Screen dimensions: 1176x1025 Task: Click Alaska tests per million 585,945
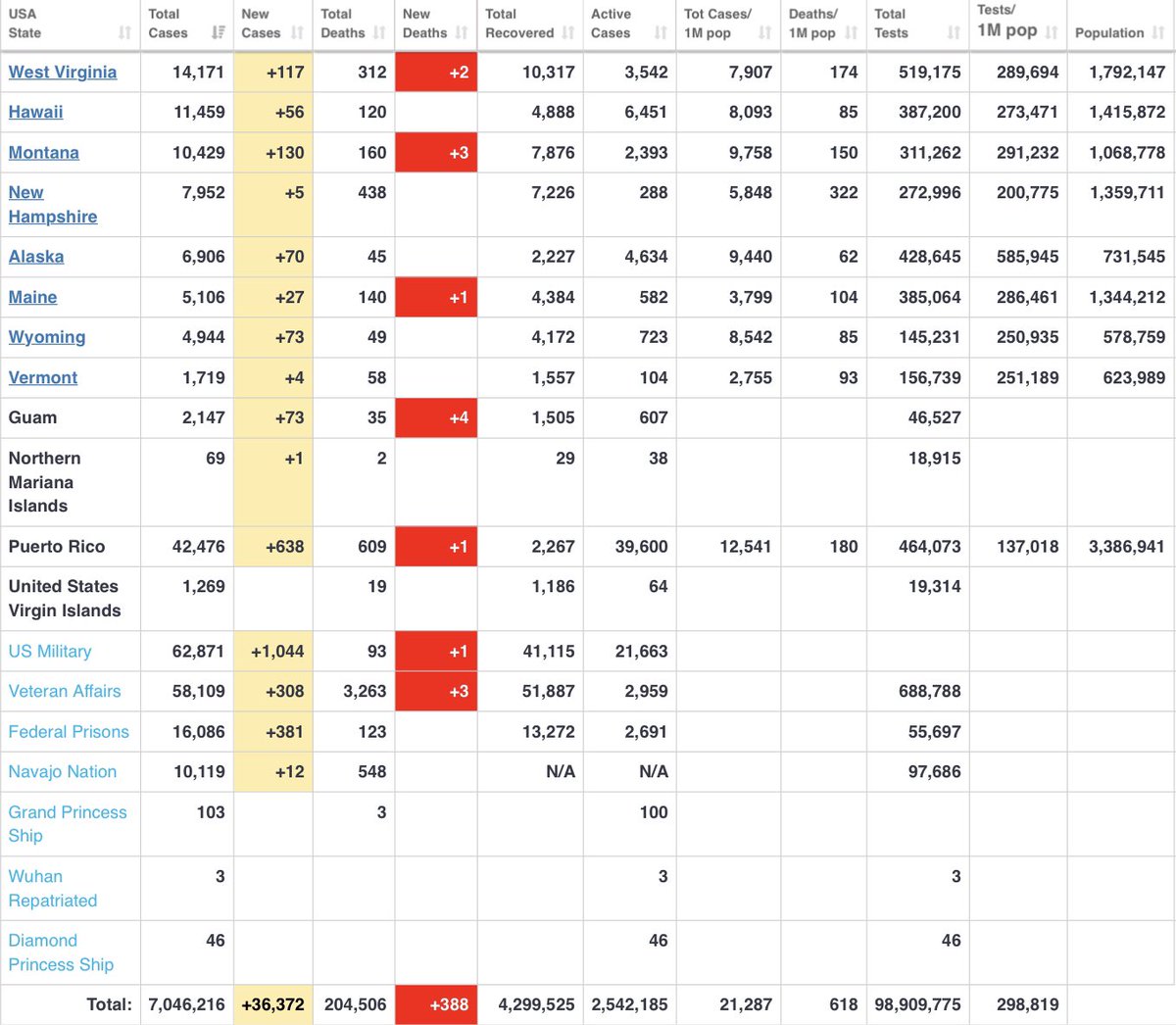point(1027,256)
